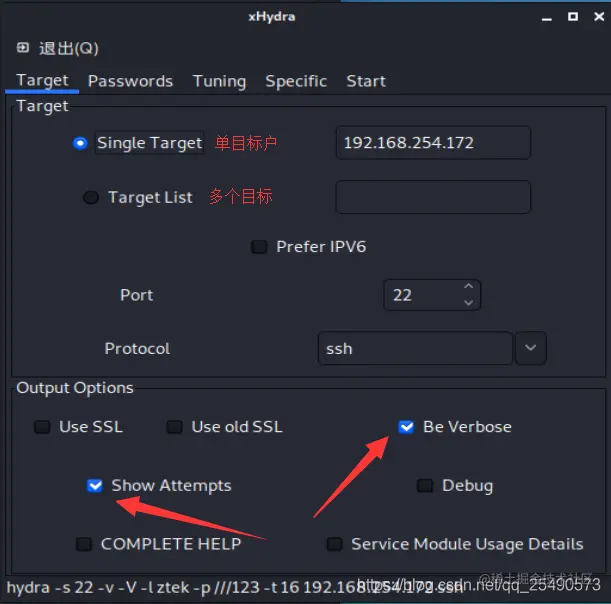The image size is (611, 604).
Task: Maximize the xHydra window
Action: point(573,16)
